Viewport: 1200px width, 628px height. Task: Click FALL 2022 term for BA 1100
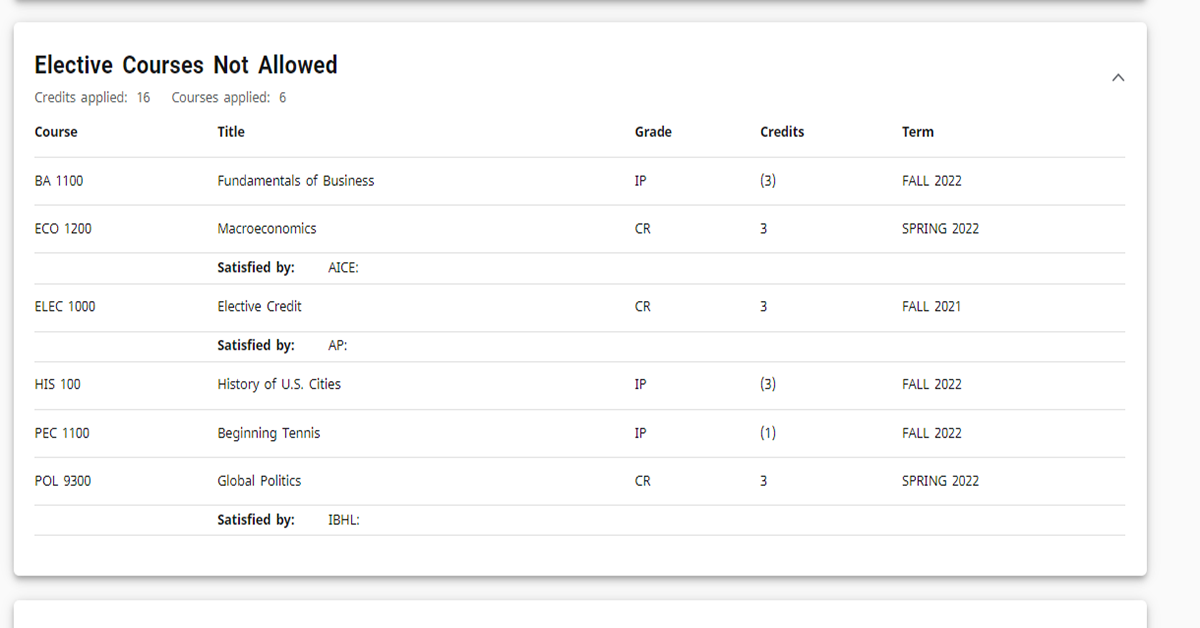932,181
